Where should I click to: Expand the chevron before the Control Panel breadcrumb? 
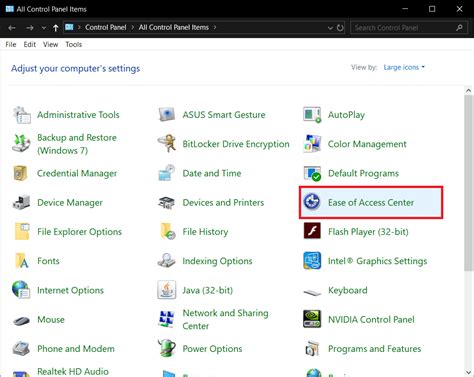tap(79, 27)
